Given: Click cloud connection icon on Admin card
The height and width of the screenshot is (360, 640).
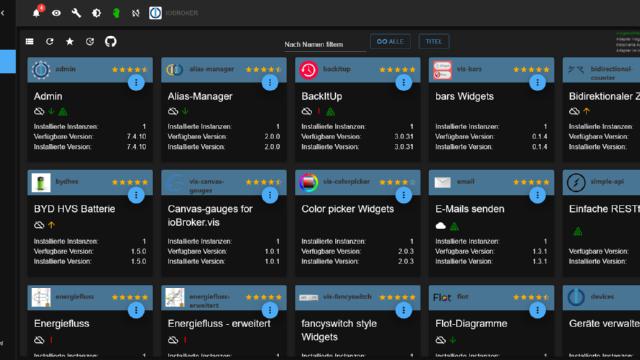Looking at the screenshot, I should (39, 111).
